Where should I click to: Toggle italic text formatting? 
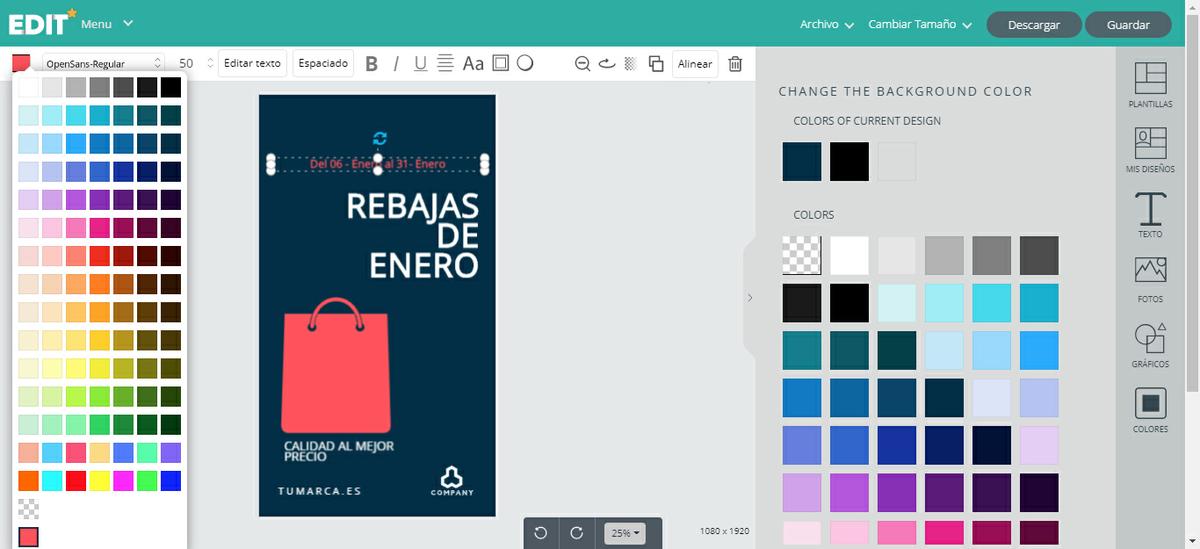[396, 64]
